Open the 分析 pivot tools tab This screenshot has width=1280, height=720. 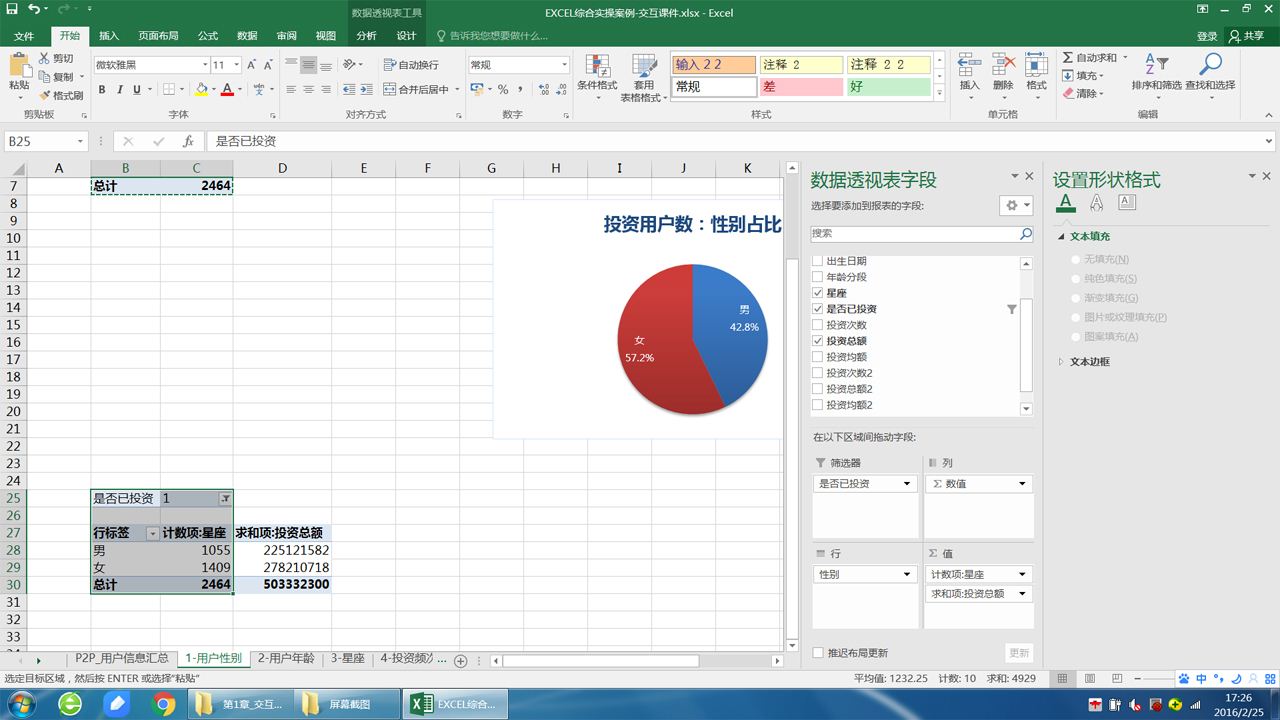pyautogui.click(x=366, y=36)
